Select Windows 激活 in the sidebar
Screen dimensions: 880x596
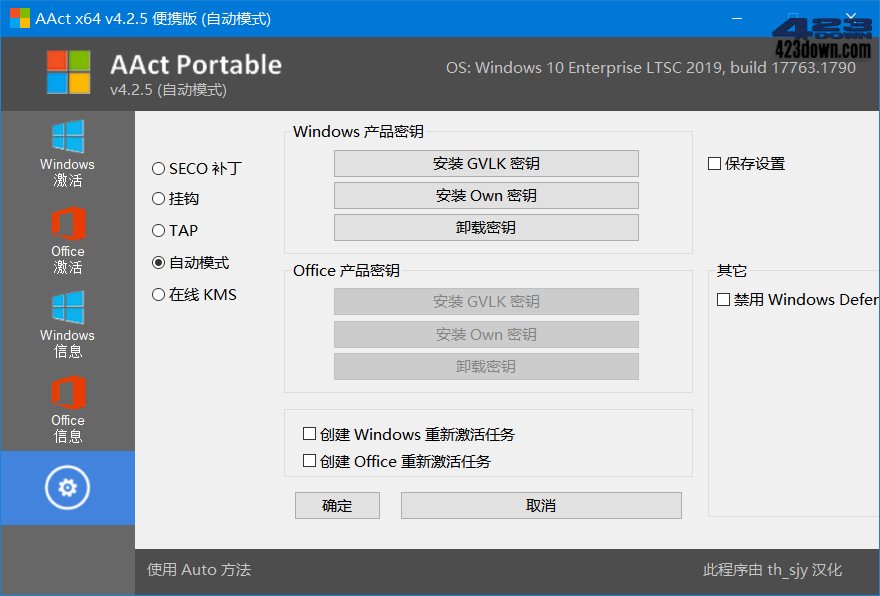coord(67,152)
